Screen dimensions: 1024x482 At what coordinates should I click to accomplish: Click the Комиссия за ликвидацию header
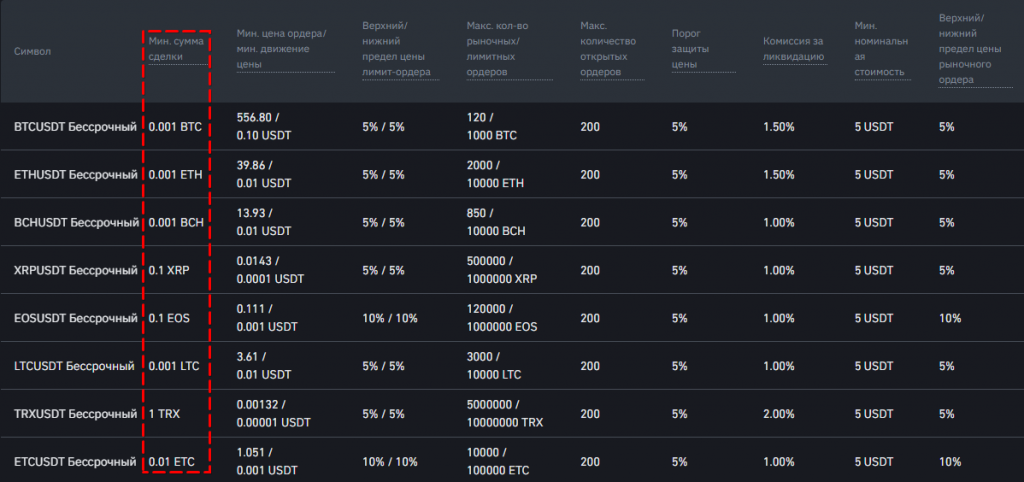pyautogui.click(x=793, y=49)
